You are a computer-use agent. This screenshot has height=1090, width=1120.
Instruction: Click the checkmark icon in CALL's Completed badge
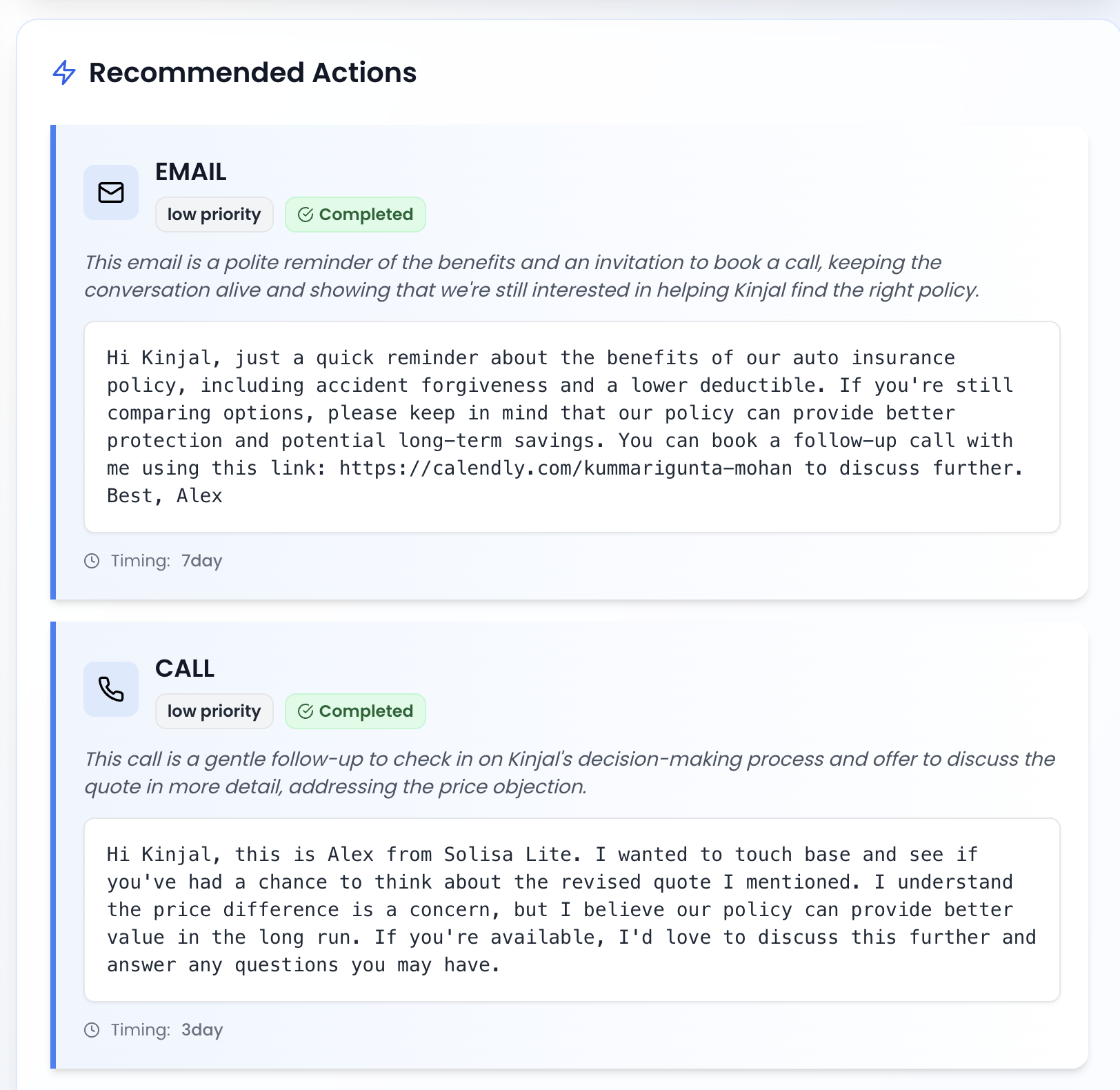tap(306, 711)
